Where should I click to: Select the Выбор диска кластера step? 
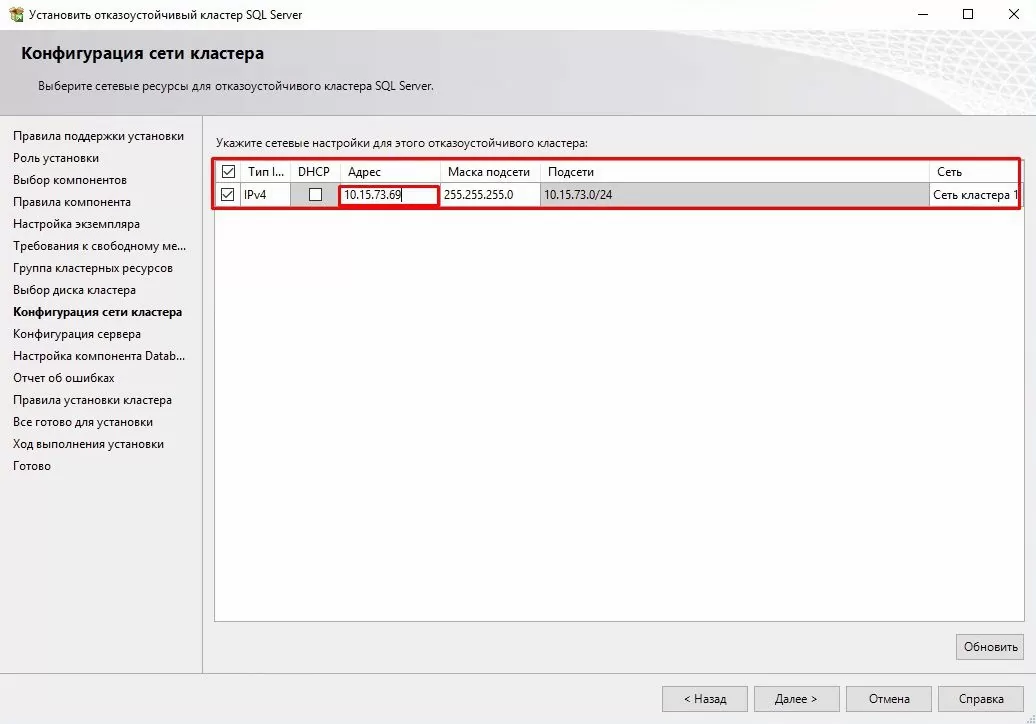(x=75, y=290)
